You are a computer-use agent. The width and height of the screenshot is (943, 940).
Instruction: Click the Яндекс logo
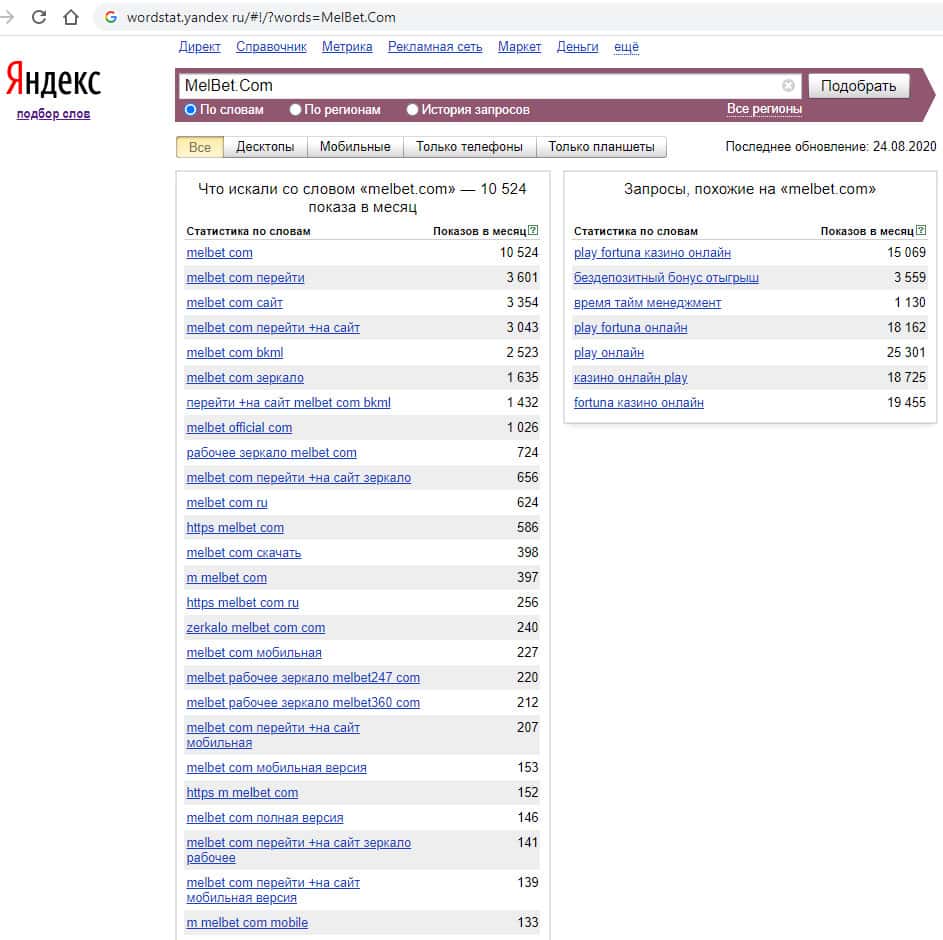pos(53,80)
